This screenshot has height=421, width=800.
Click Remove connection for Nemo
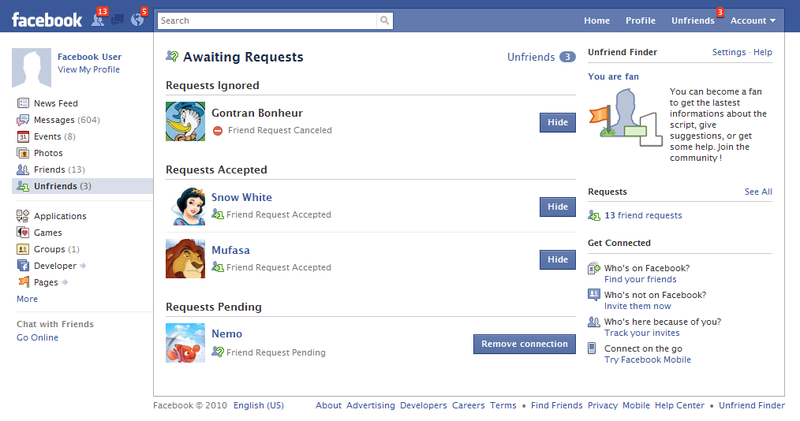(524, 344)
